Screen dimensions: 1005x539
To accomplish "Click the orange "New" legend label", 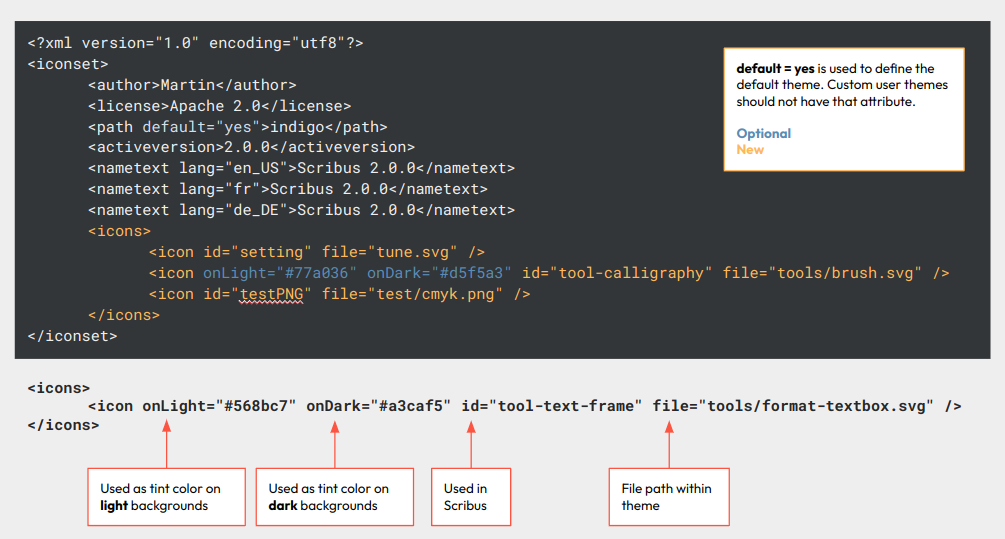I will (750, 150).
